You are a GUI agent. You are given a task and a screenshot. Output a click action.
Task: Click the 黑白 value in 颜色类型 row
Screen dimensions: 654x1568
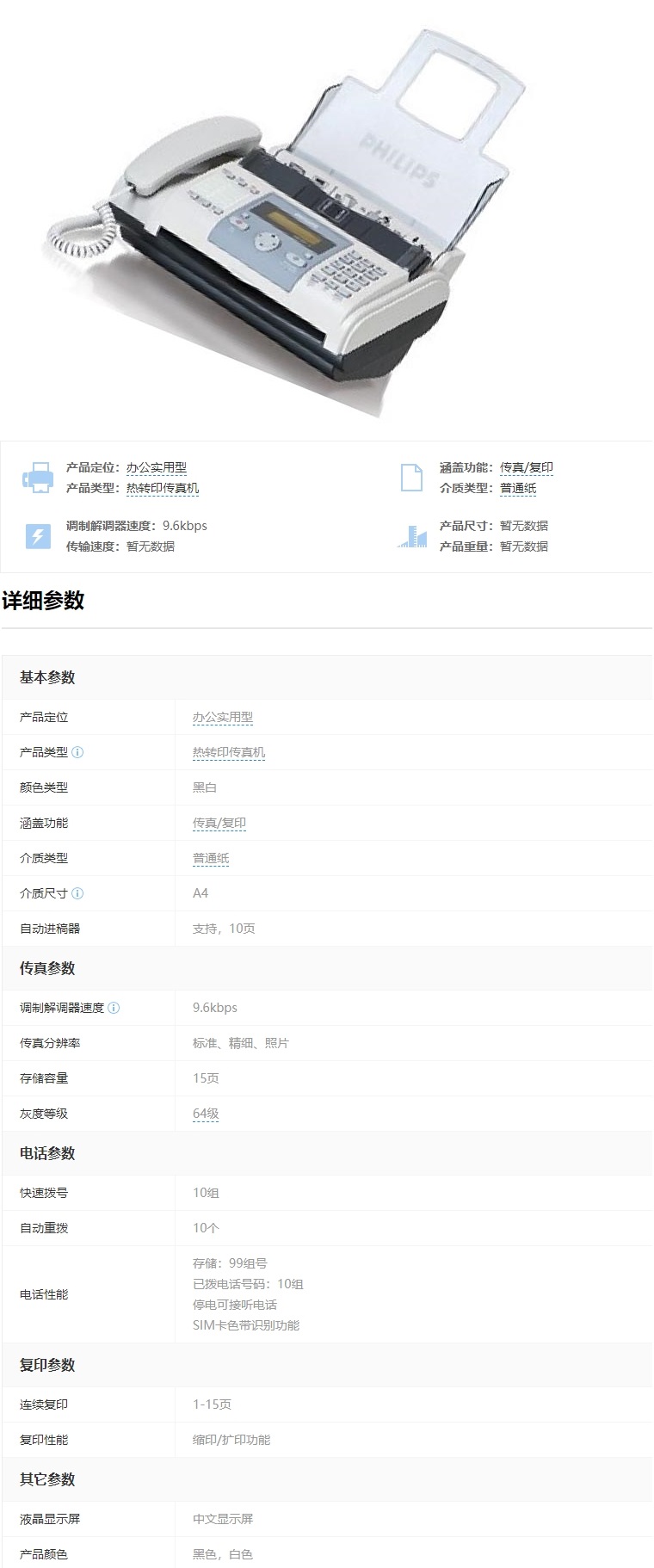click(205, 787)
